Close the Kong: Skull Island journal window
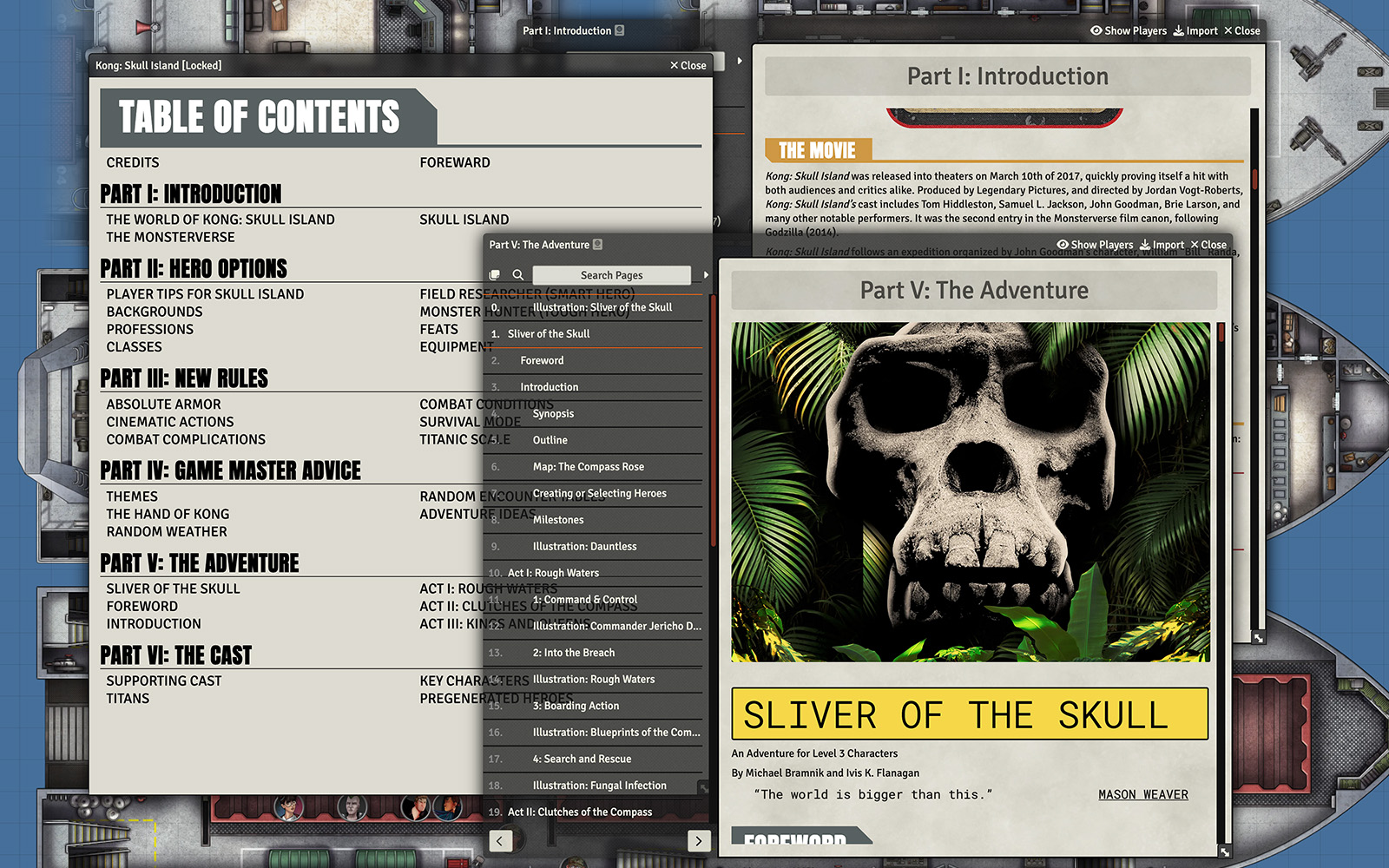Image resolution: width=1389 pixels, height=868 pixels. pyautogui.click(x=688, y=65)
